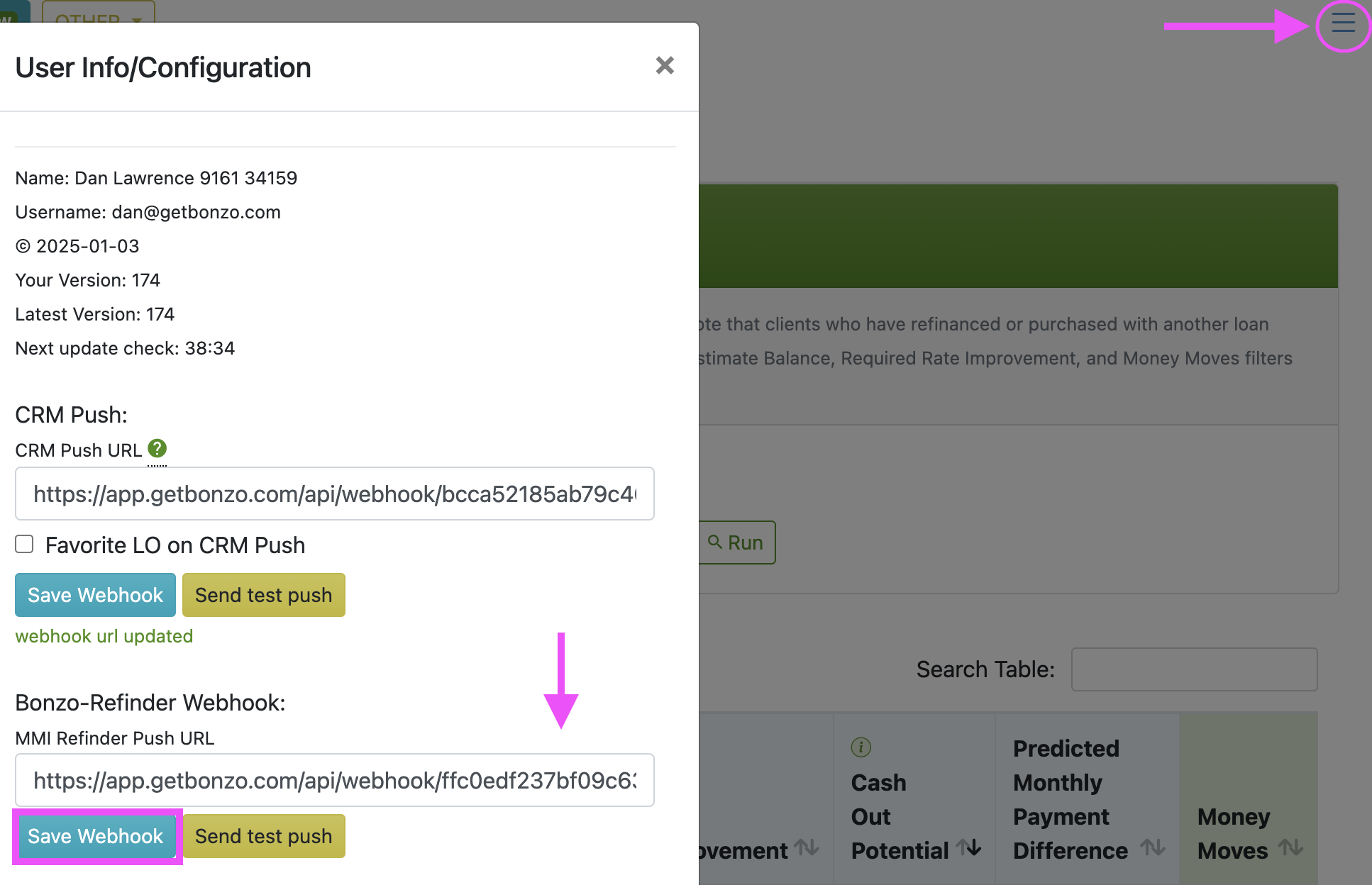Close the User Info/Configuration dialog

(x=665, y=66)
